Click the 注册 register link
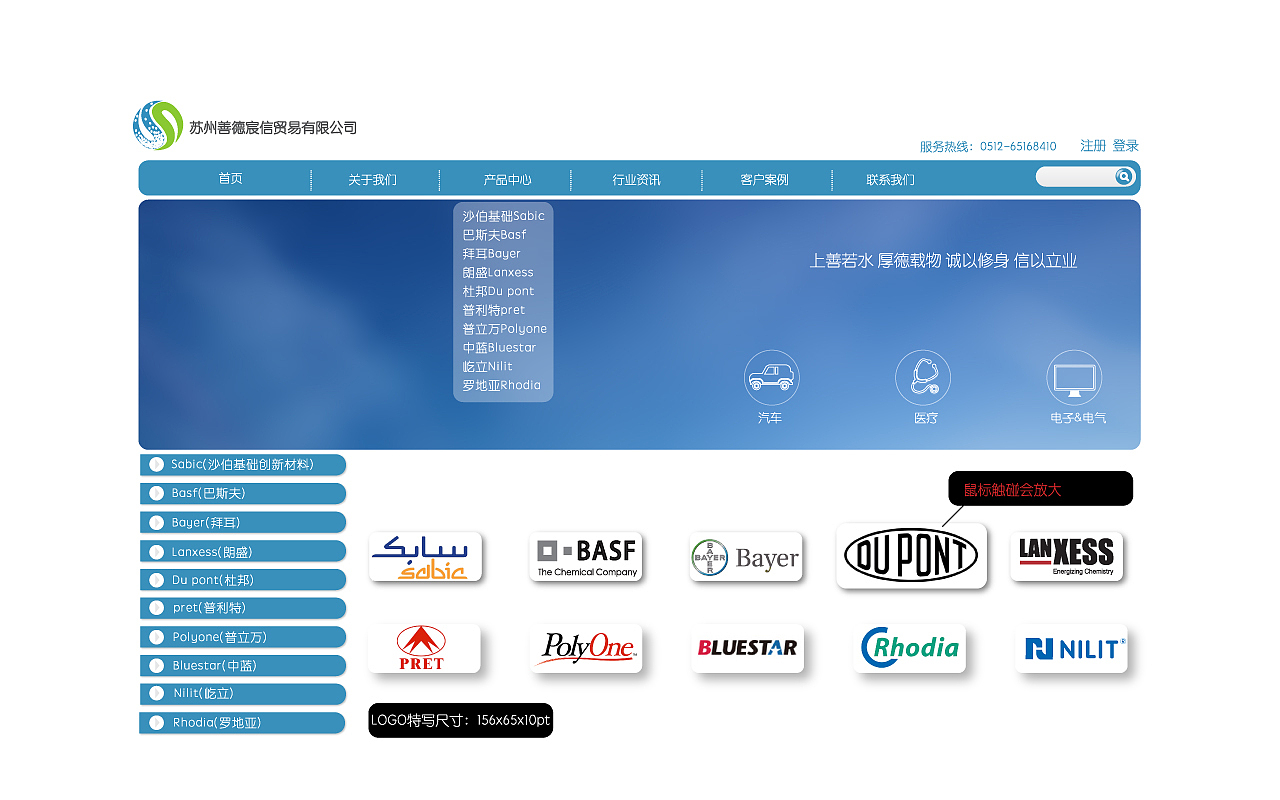1280x800 pixels. click(x=1093, y=146)
